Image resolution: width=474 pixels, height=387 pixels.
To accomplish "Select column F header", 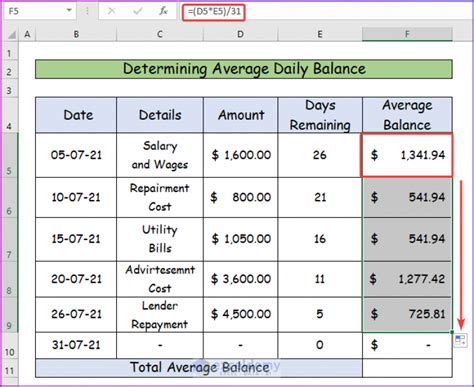I will coord(407,34).
